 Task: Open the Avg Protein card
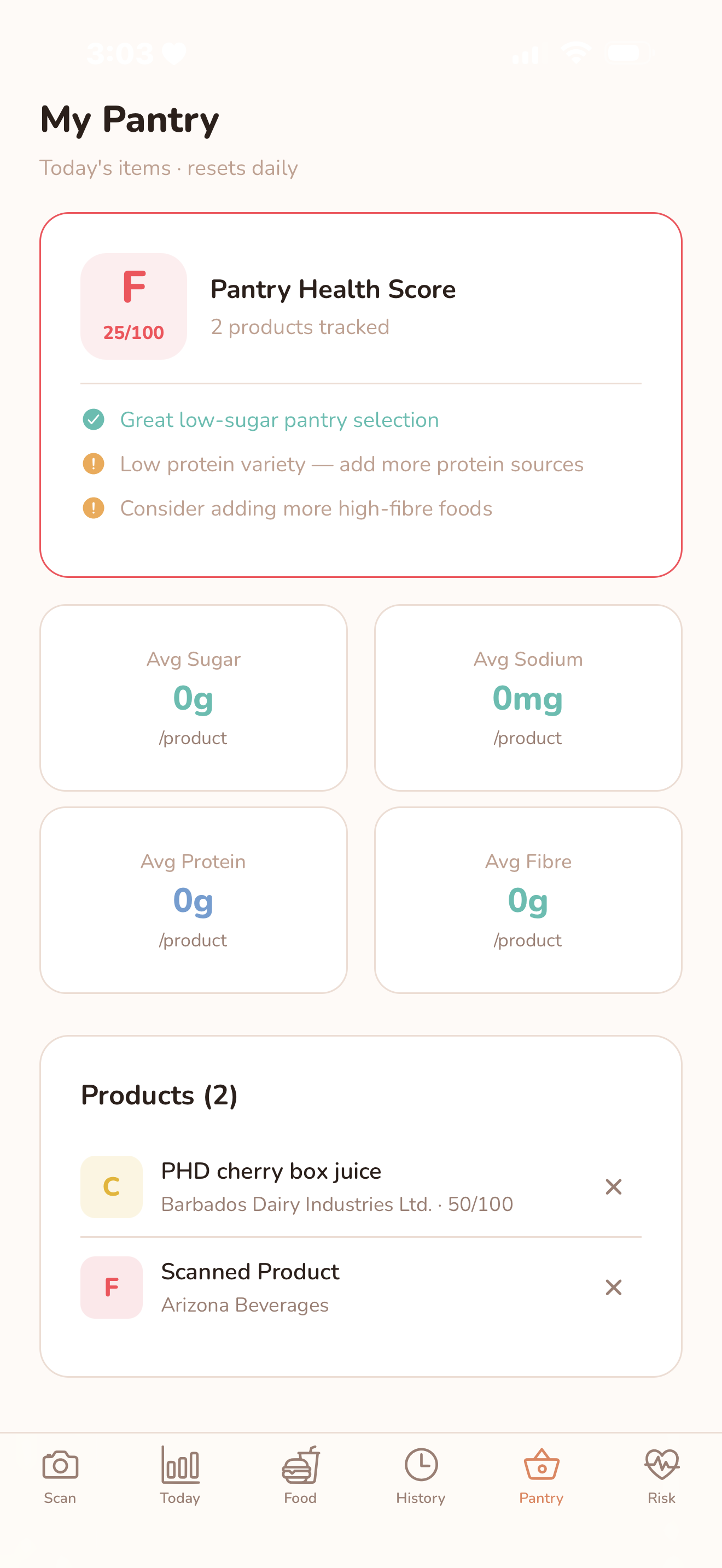point(194,900)
